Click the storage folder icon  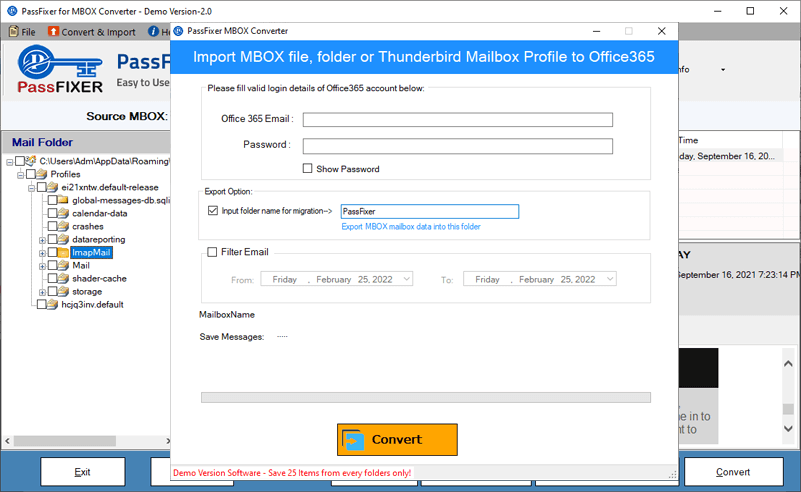(x=63, y=292)
